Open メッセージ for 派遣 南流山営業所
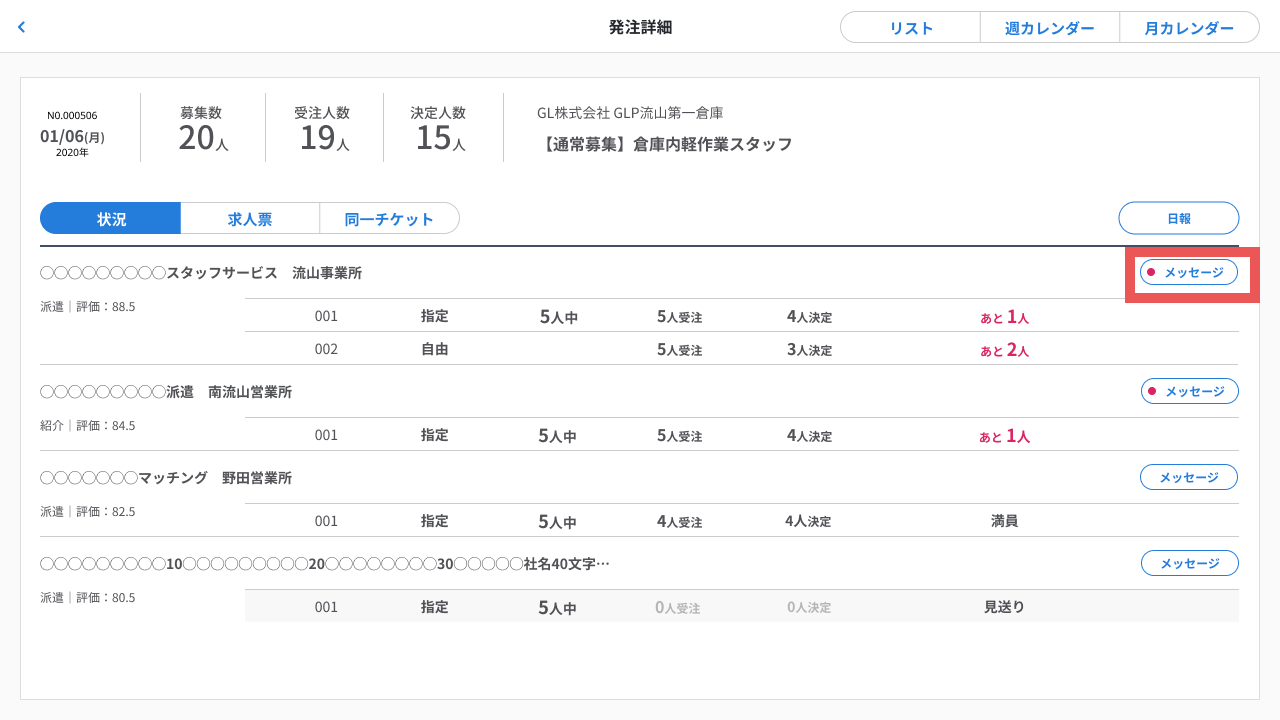The image size is (1280, 720). (x=1189, y=391)
